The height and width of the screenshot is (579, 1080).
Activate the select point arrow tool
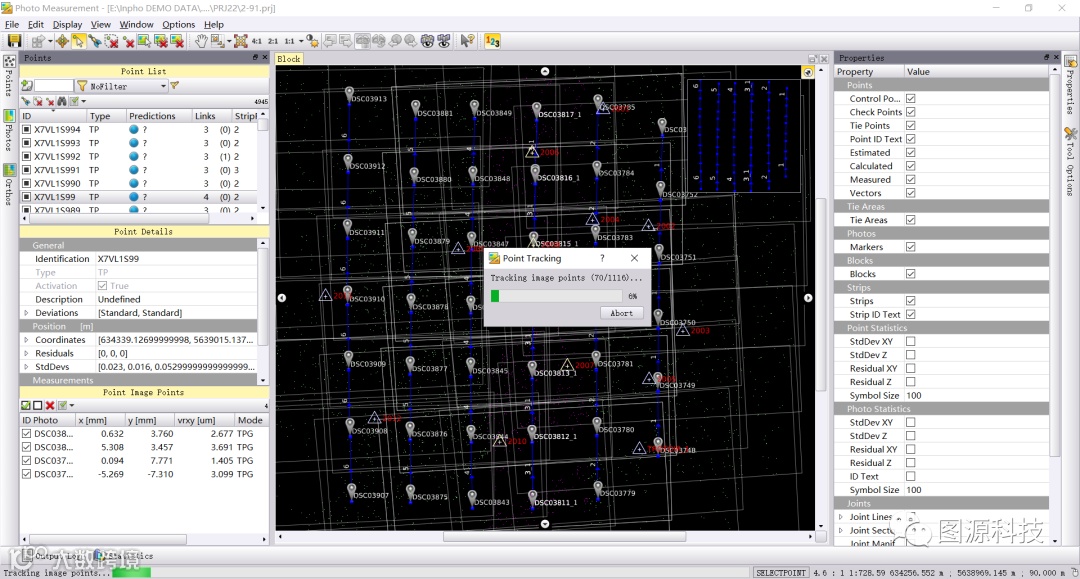point(78,41)
